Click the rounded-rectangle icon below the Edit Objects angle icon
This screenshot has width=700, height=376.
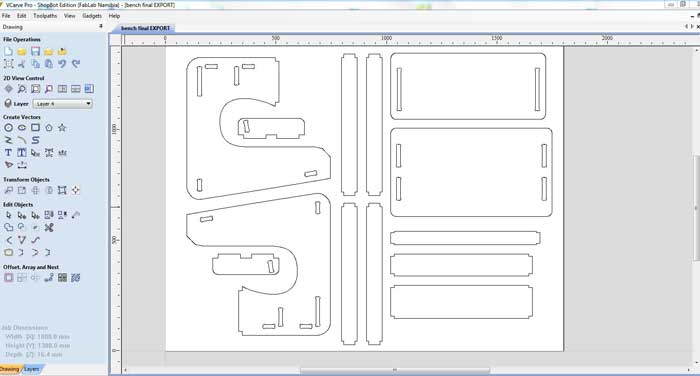pyautogui.click(x=8, y=253)
